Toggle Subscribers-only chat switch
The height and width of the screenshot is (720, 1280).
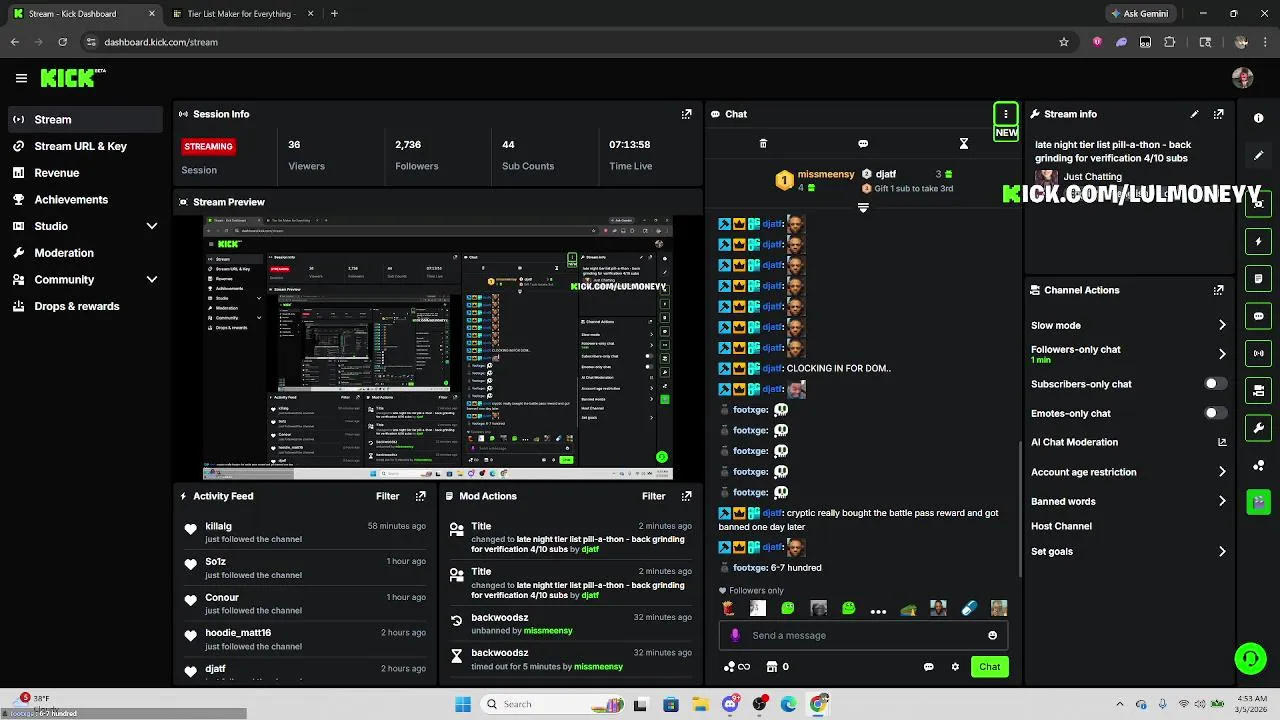[1215, 384]
